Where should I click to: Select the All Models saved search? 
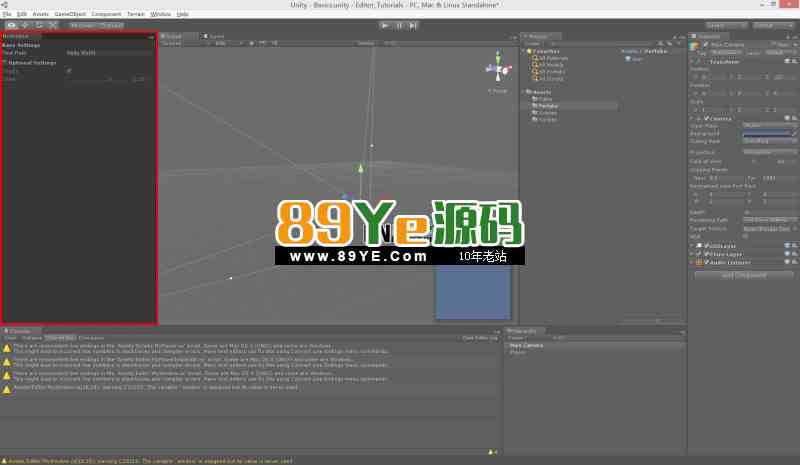click(x=548, y=65)
